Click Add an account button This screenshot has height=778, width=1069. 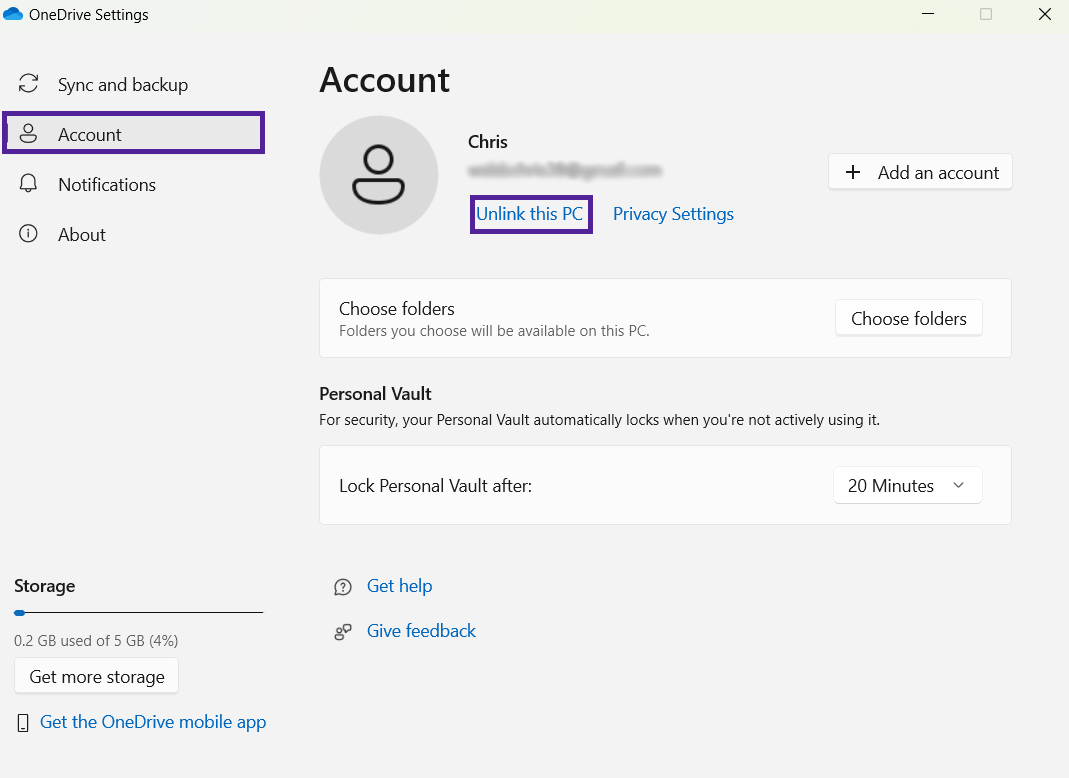click(920, 172)
